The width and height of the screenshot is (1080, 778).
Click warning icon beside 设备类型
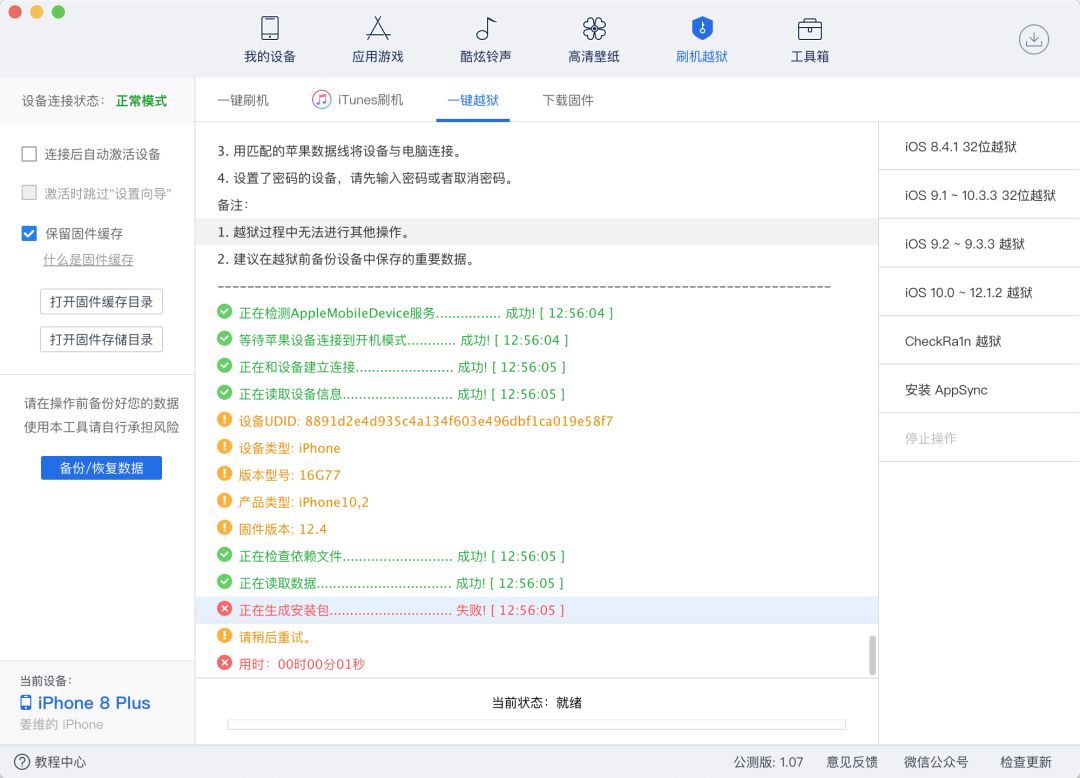pyautogui.click(x=225, y=447)
